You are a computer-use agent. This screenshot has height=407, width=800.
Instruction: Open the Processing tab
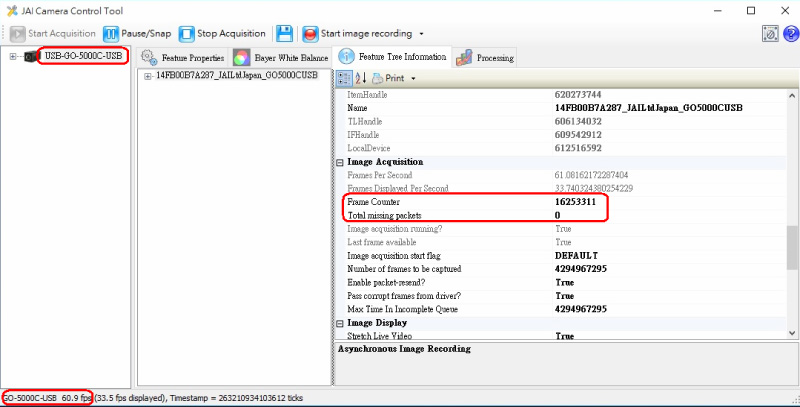tap(486, 57)
